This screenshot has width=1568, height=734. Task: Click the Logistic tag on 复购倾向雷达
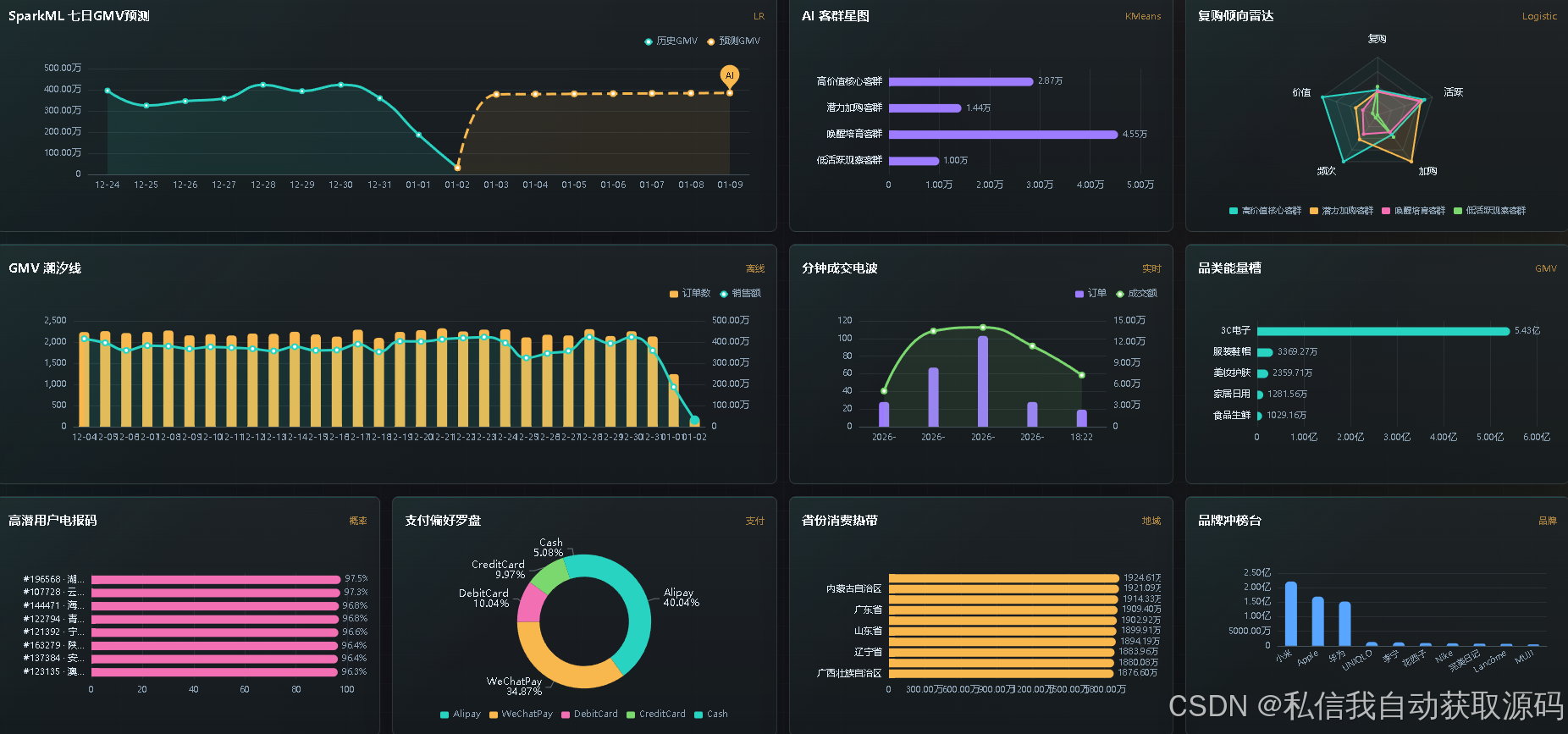tap(1539, 16)
